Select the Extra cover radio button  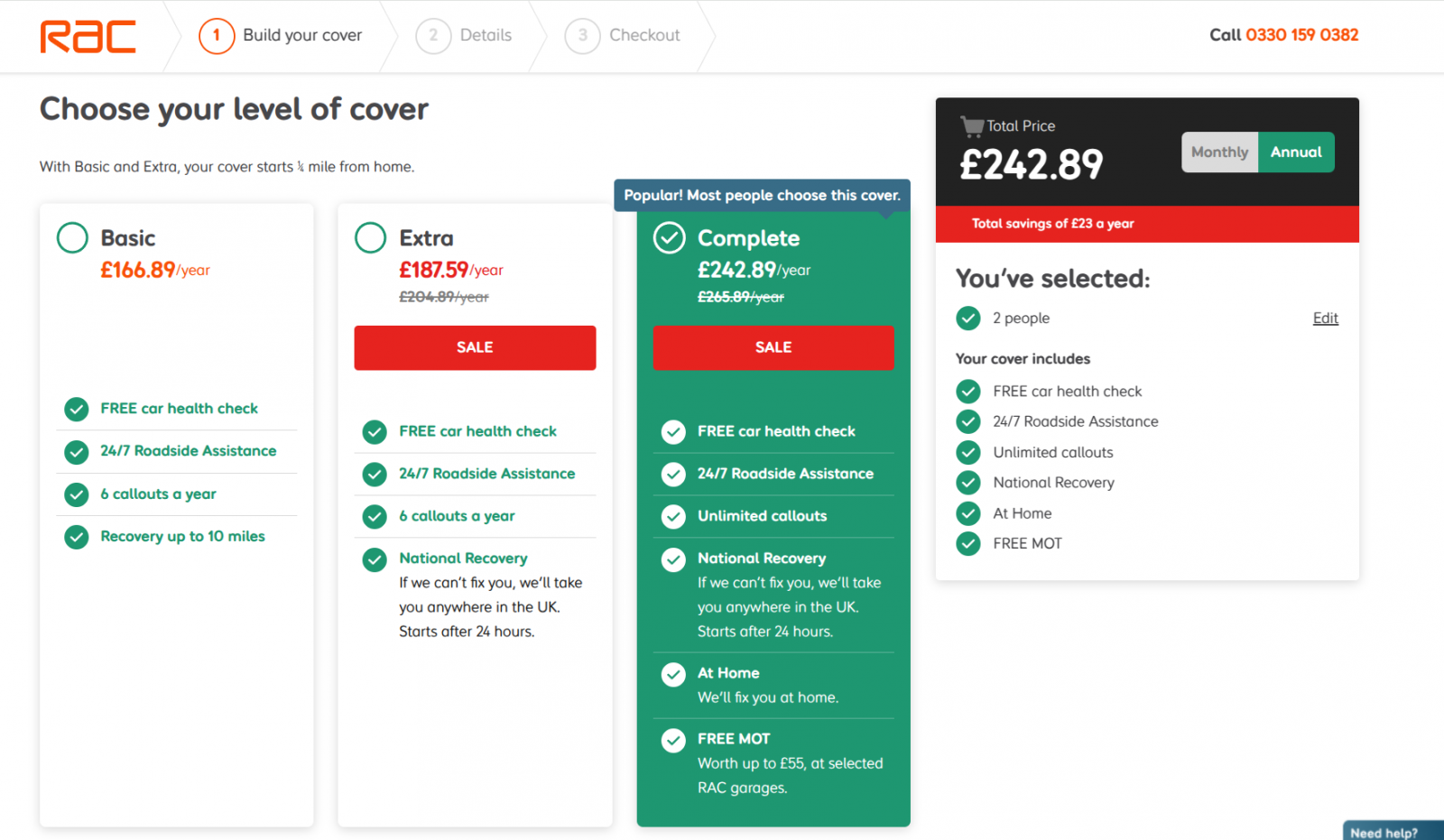pyautogui.click(x=370, y=238)
